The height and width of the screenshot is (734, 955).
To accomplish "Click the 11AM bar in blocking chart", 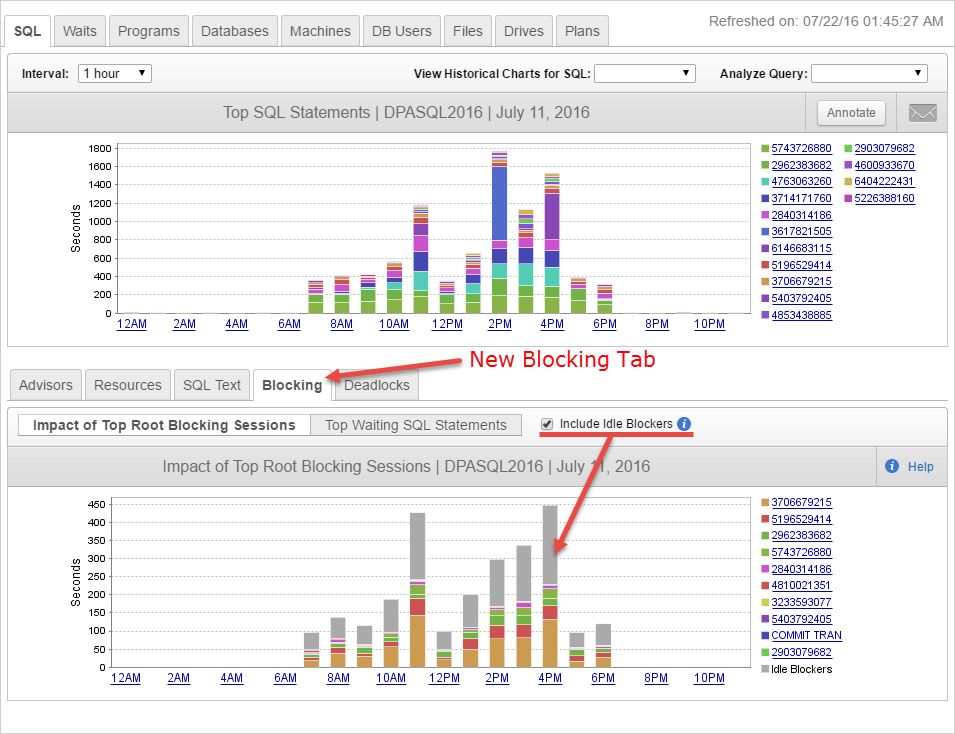I will coord(417,590).
